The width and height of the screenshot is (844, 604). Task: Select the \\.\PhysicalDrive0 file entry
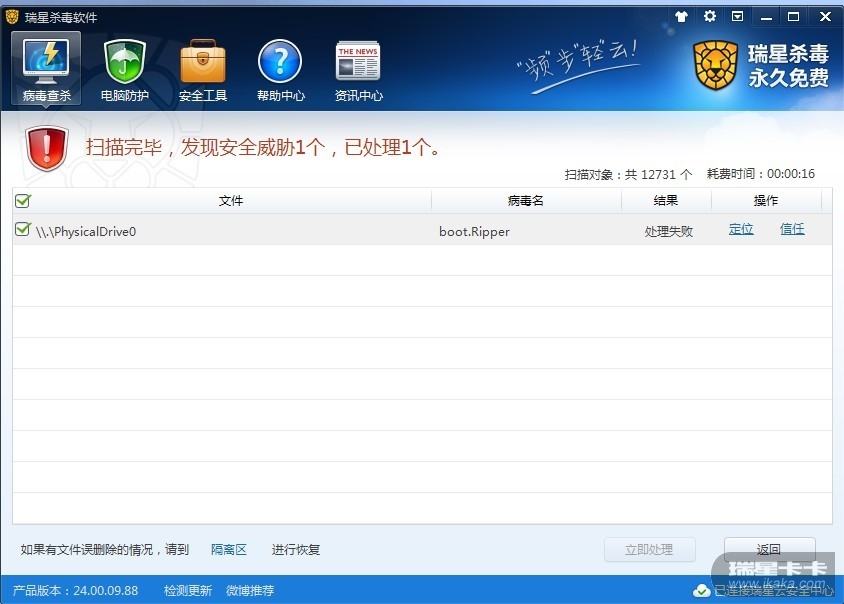click(x=86, y=231)
